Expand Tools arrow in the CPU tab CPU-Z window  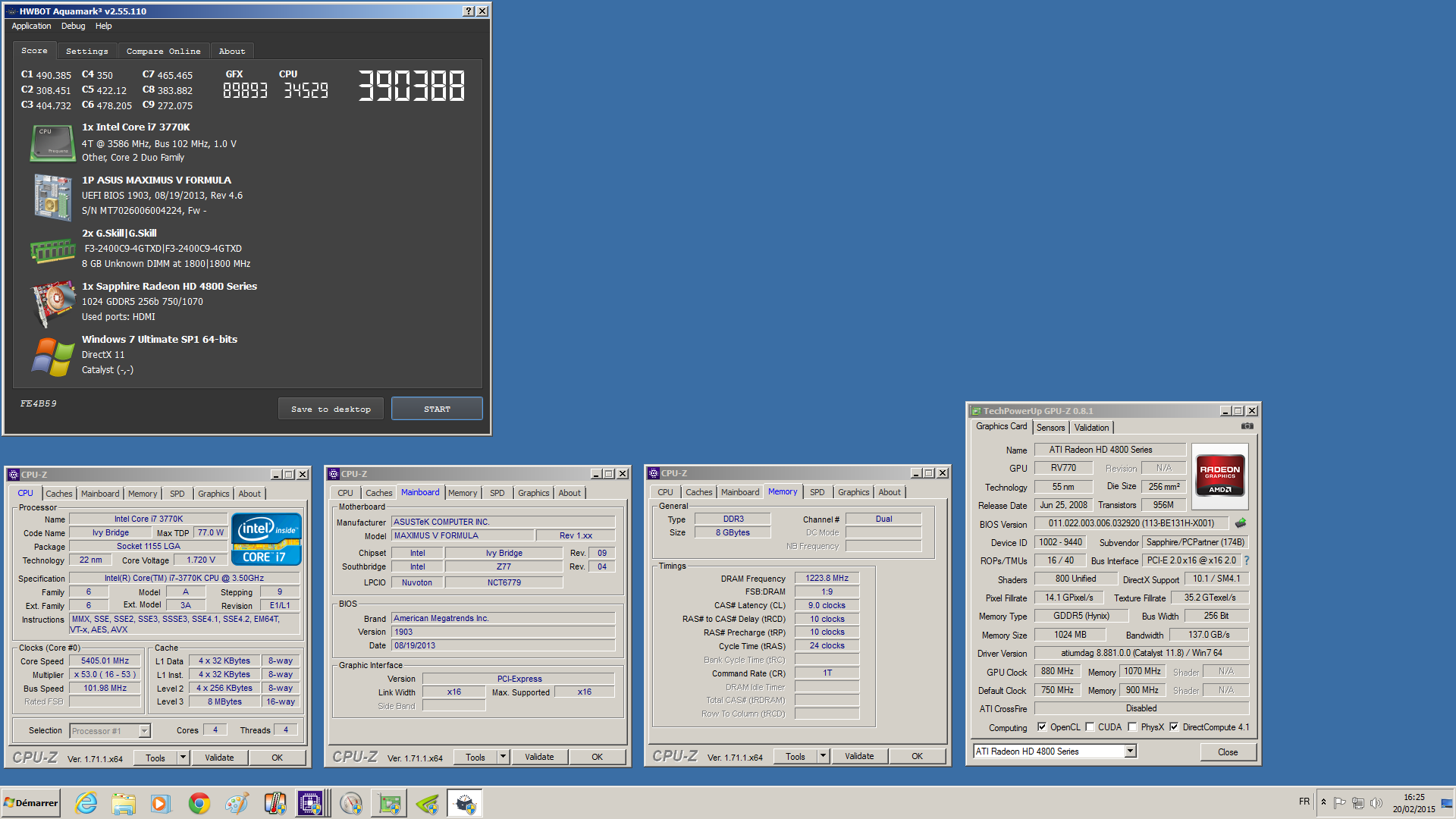[183, 757]
